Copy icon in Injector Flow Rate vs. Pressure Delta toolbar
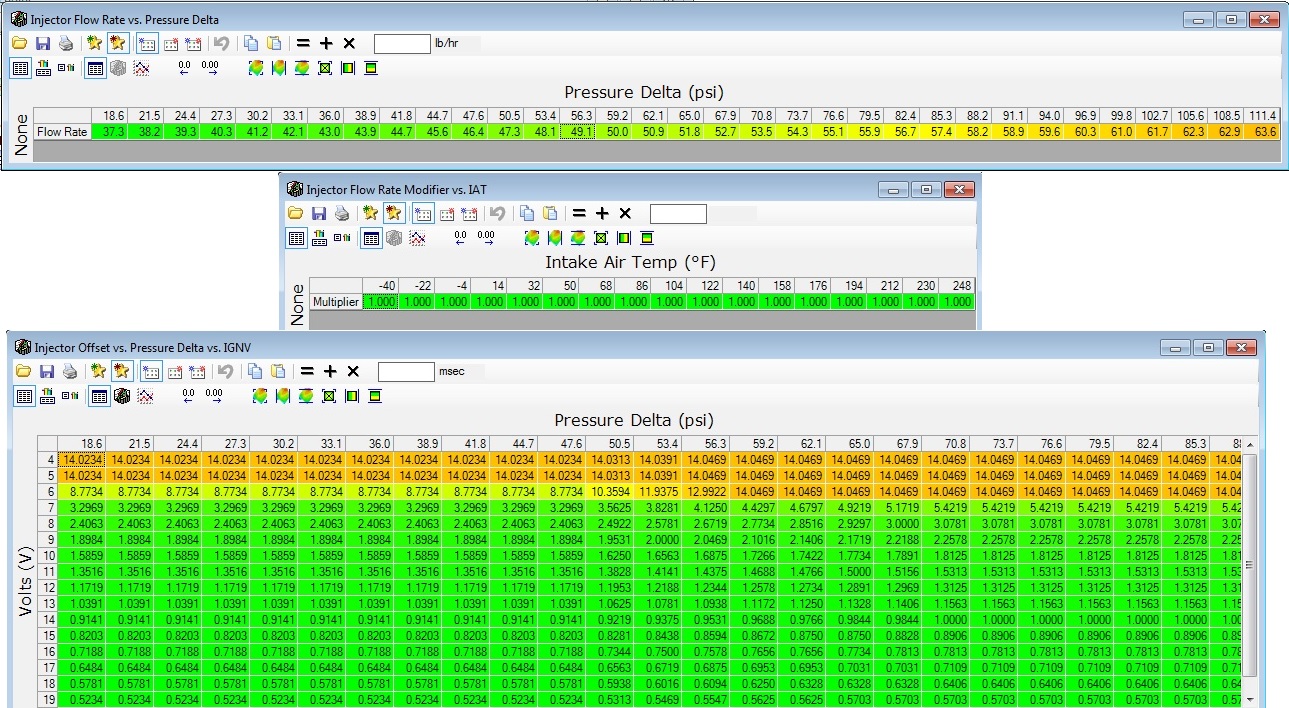 [251, 43]
